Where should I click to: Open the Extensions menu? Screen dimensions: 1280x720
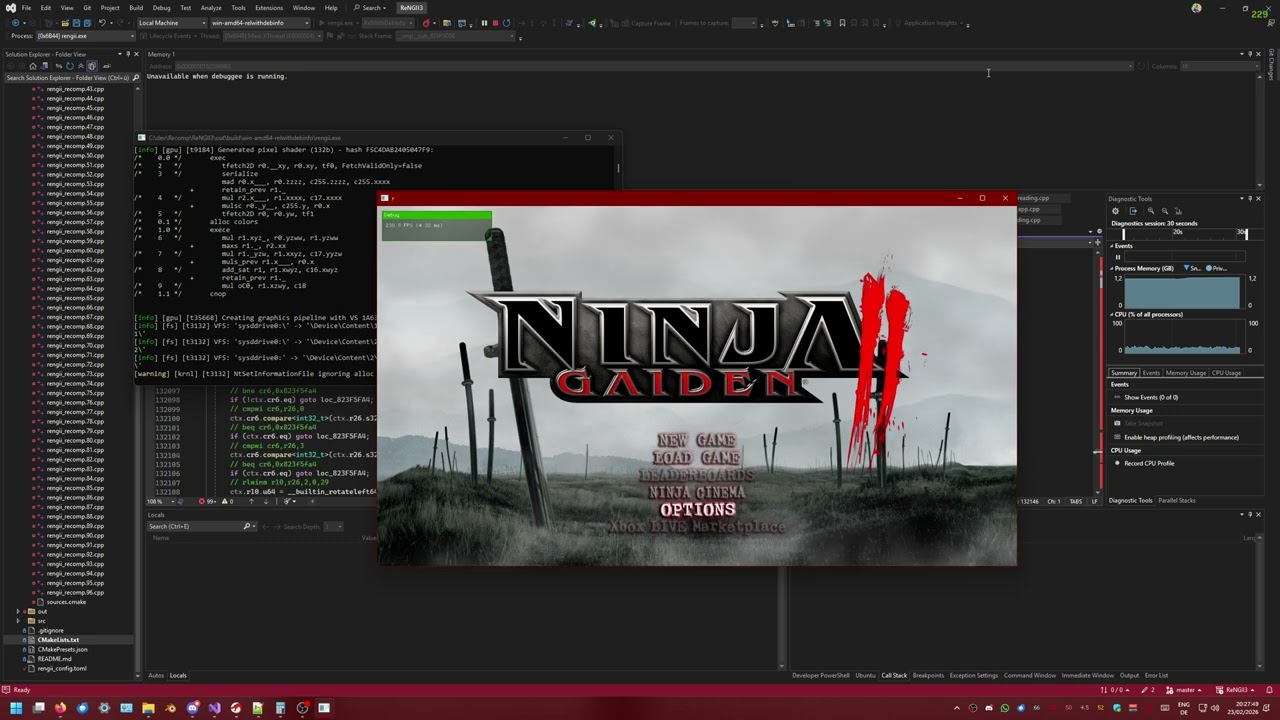(269, 8)
